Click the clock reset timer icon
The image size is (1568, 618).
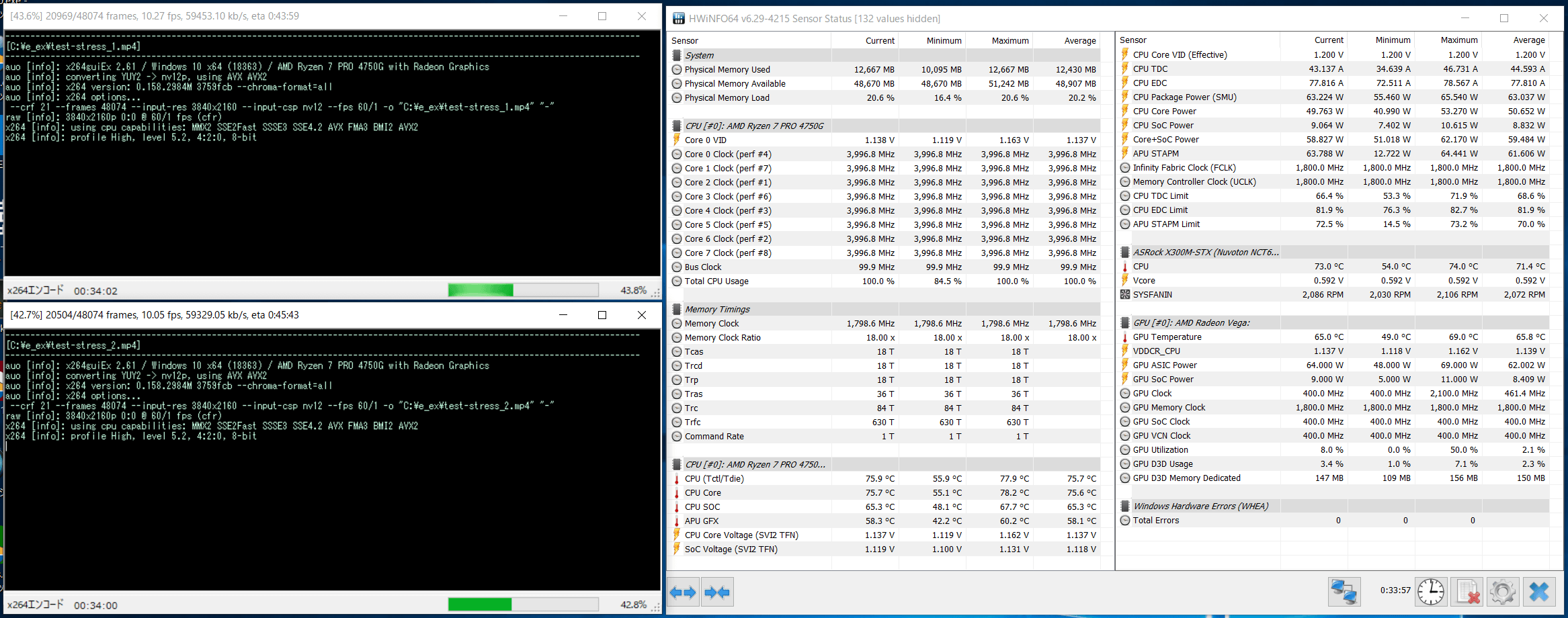pyautogui.click(x=1431, y=592)
